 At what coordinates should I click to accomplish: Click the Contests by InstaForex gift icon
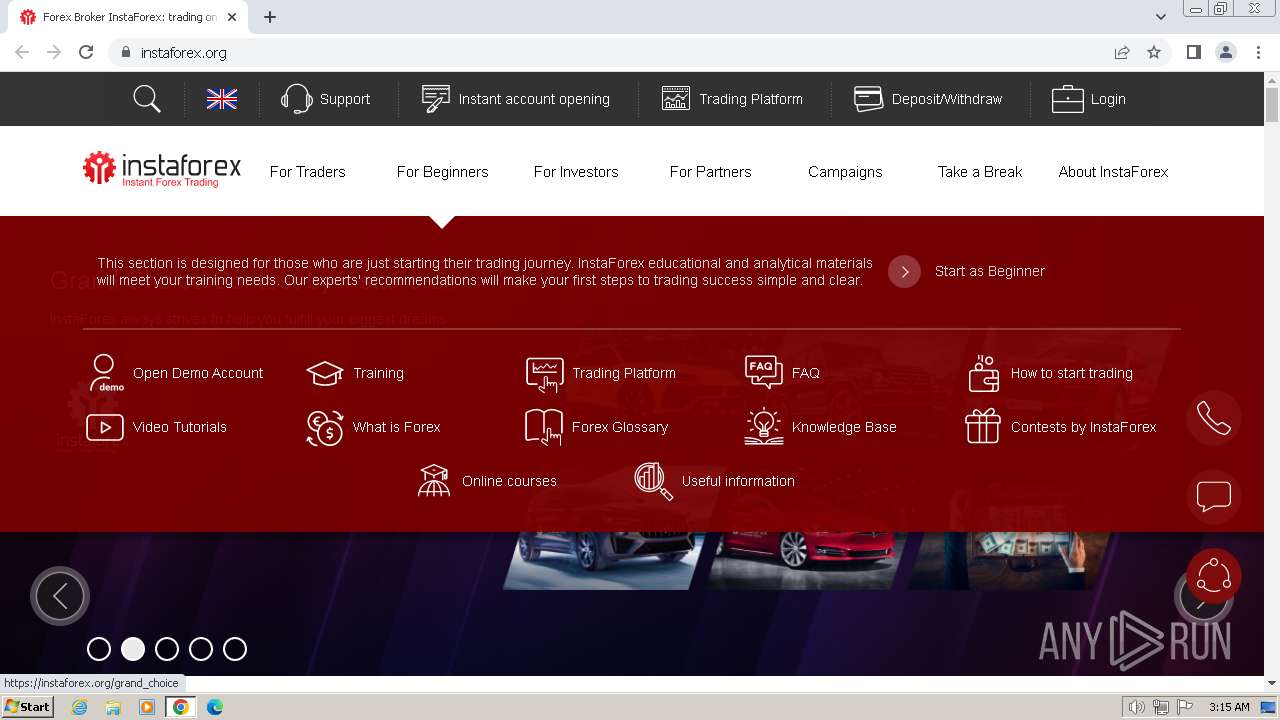(983, 427)
